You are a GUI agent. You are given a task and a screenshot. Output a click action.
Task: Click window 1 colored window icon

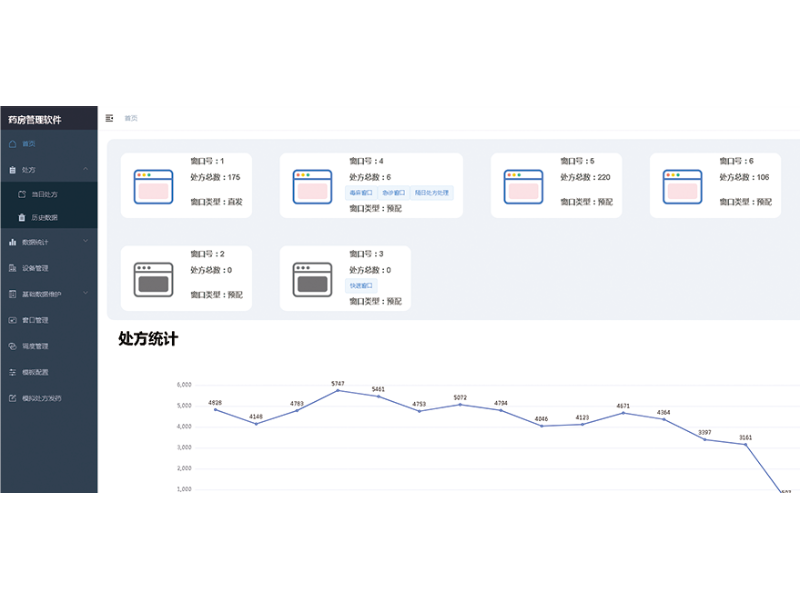click(x=154, y=186)
